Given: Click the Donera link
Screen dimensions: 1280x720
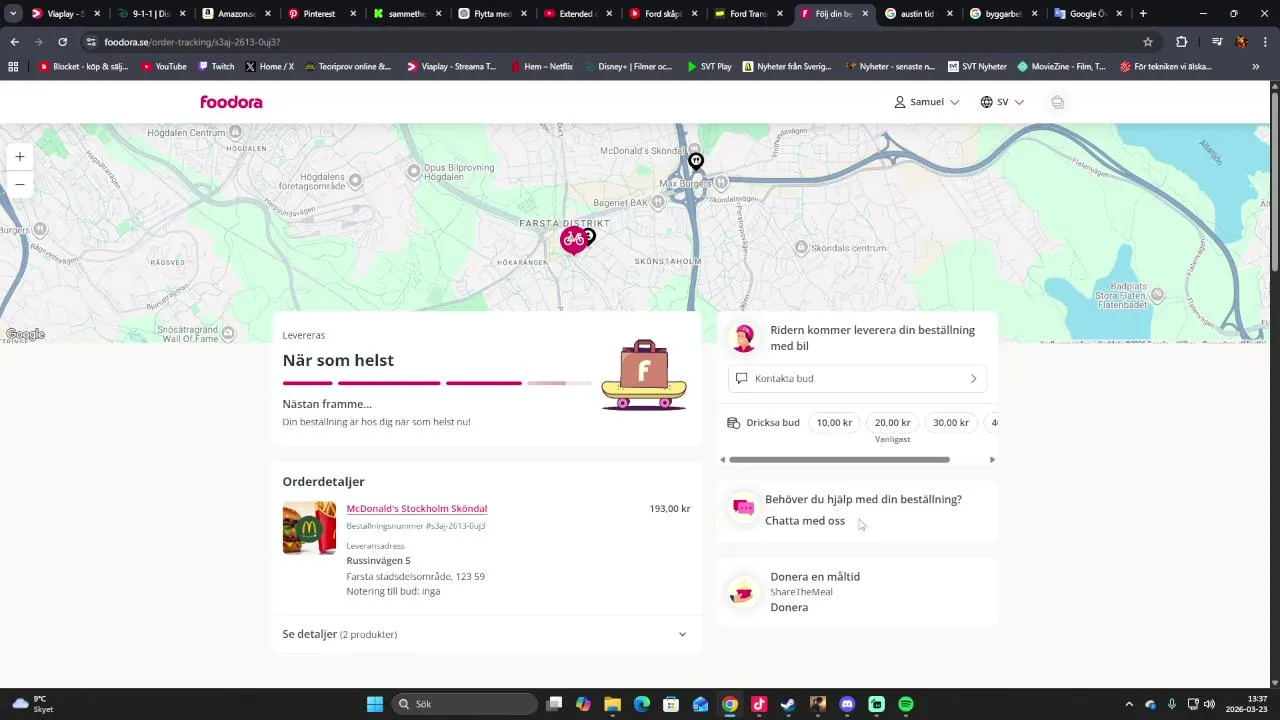Looking at the screenshot, I should (x=789, y=608).
